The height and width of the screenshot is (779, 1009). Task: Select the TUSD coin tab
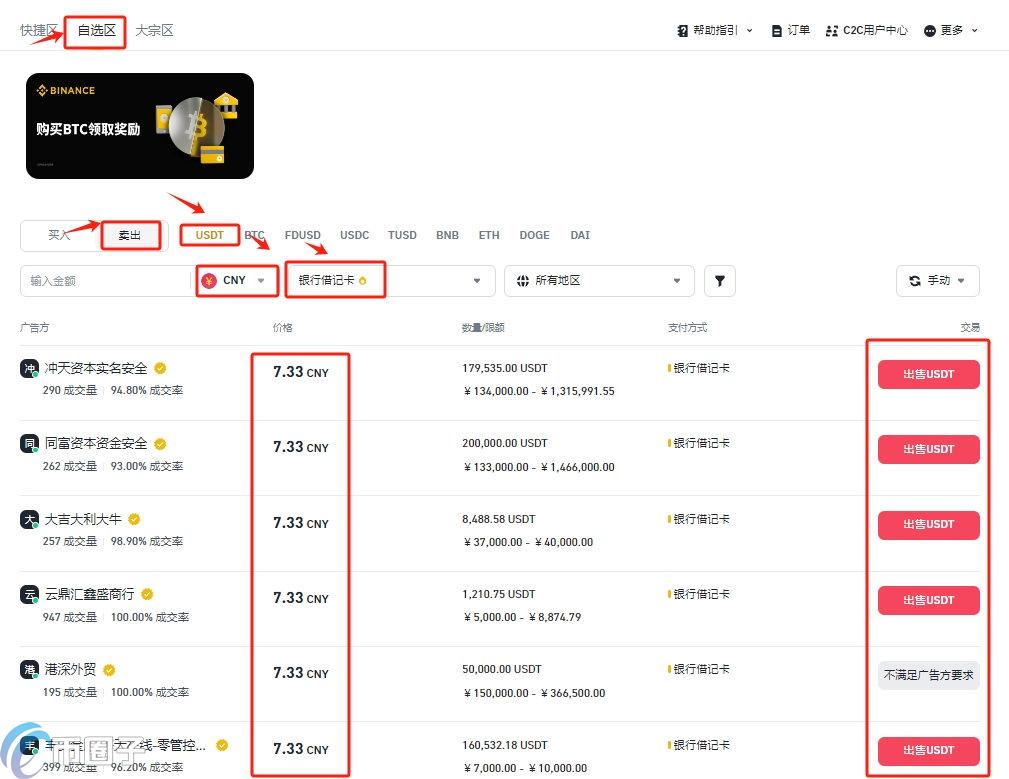[402, 235]
